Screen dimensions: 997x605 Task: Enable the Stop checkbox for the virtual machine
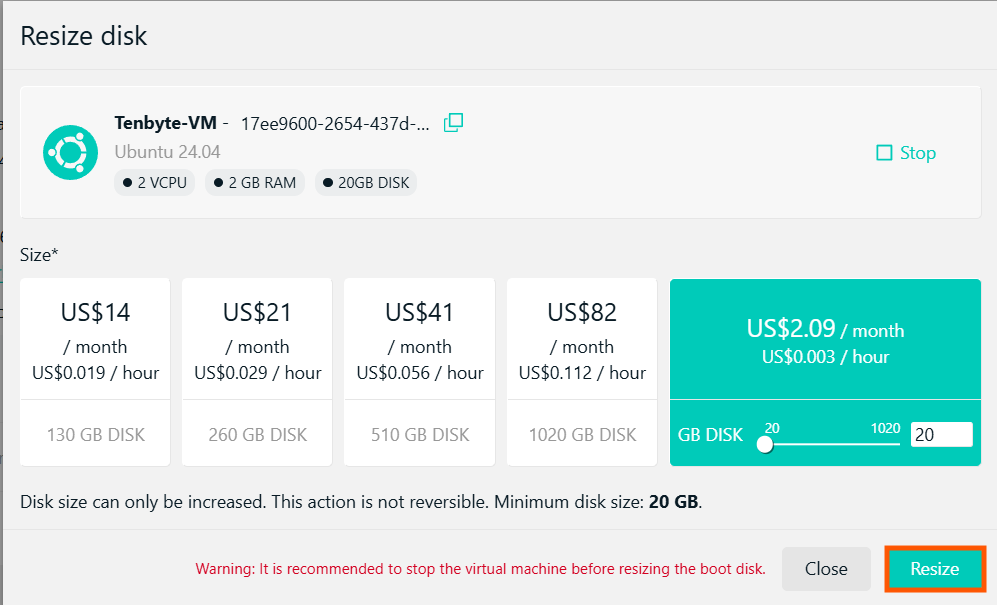tap(884, 152)
